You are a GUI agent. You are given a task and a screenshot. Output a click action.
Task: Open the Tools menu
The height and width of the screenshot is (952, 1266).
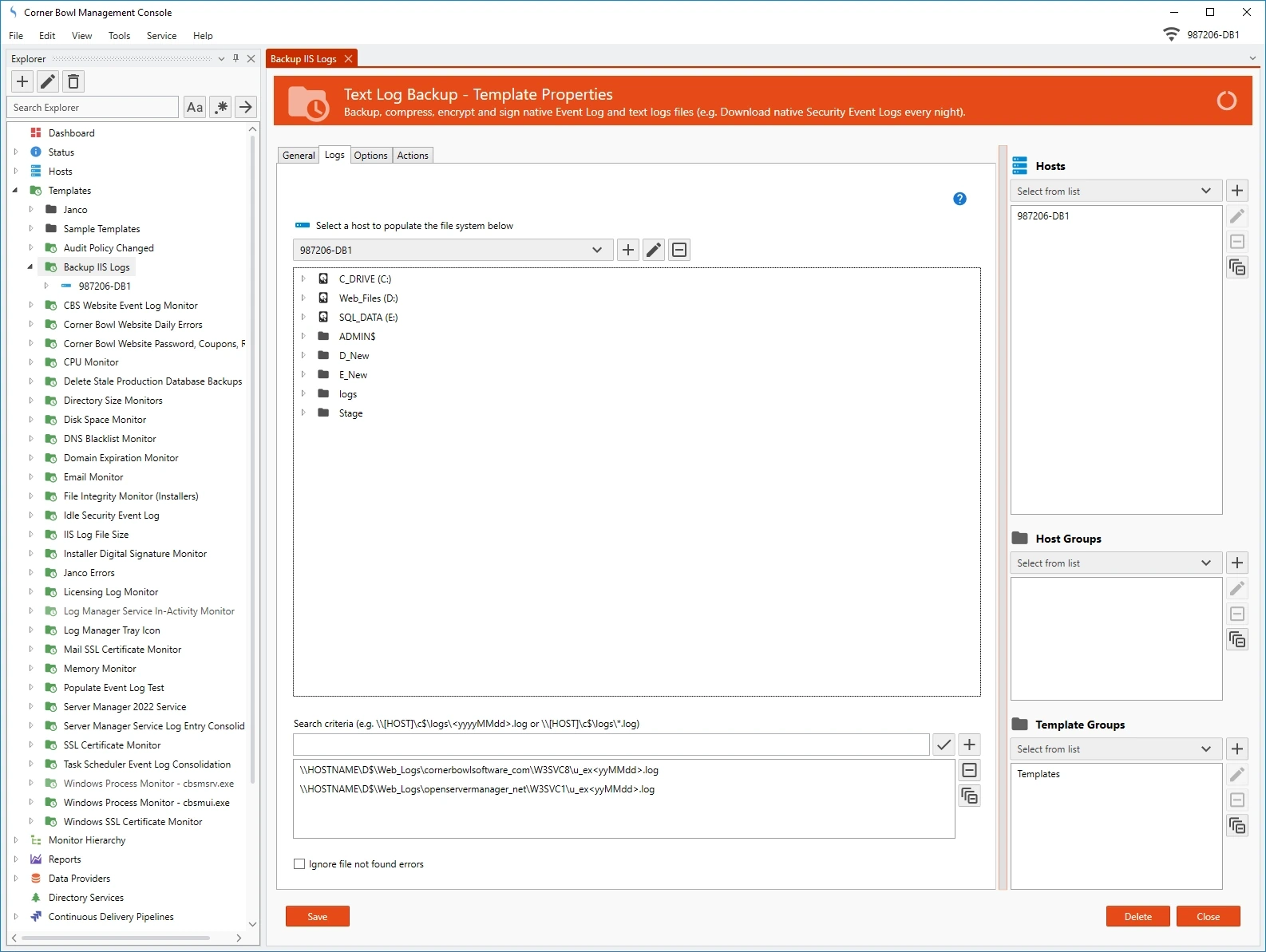[119, 36]
